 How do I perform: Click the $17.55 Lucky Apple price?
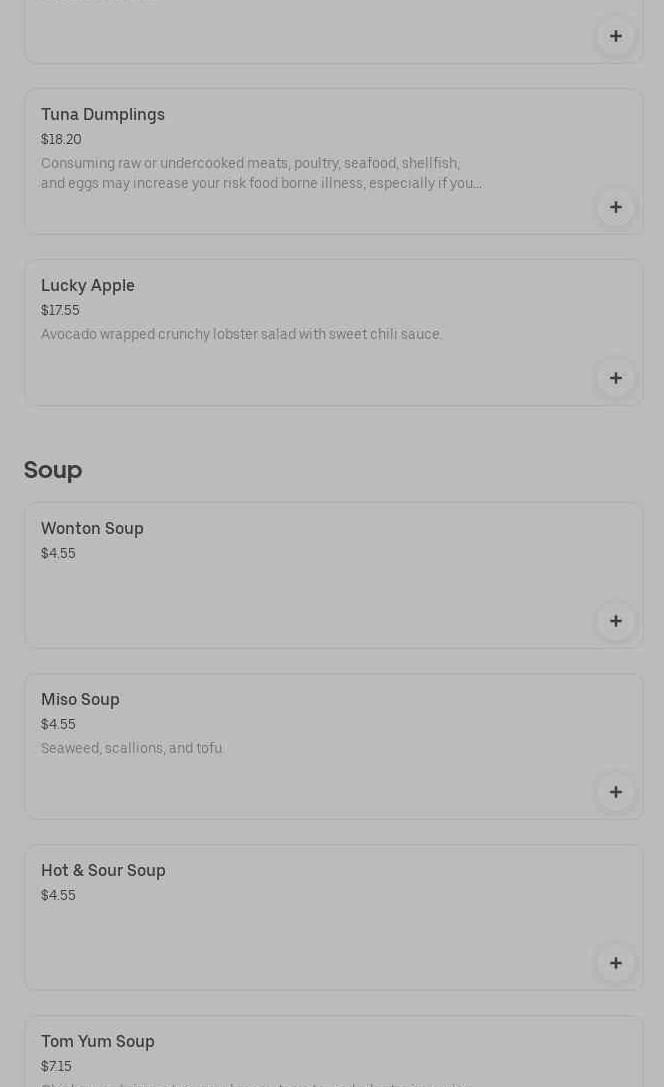click(x=60, y=311)
